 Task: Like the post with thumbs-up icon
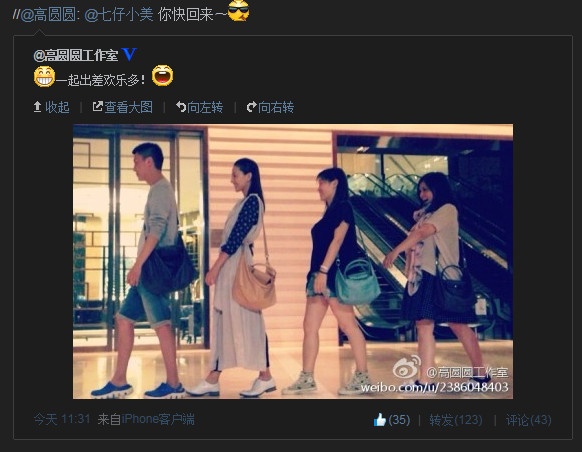coord(380,420)
